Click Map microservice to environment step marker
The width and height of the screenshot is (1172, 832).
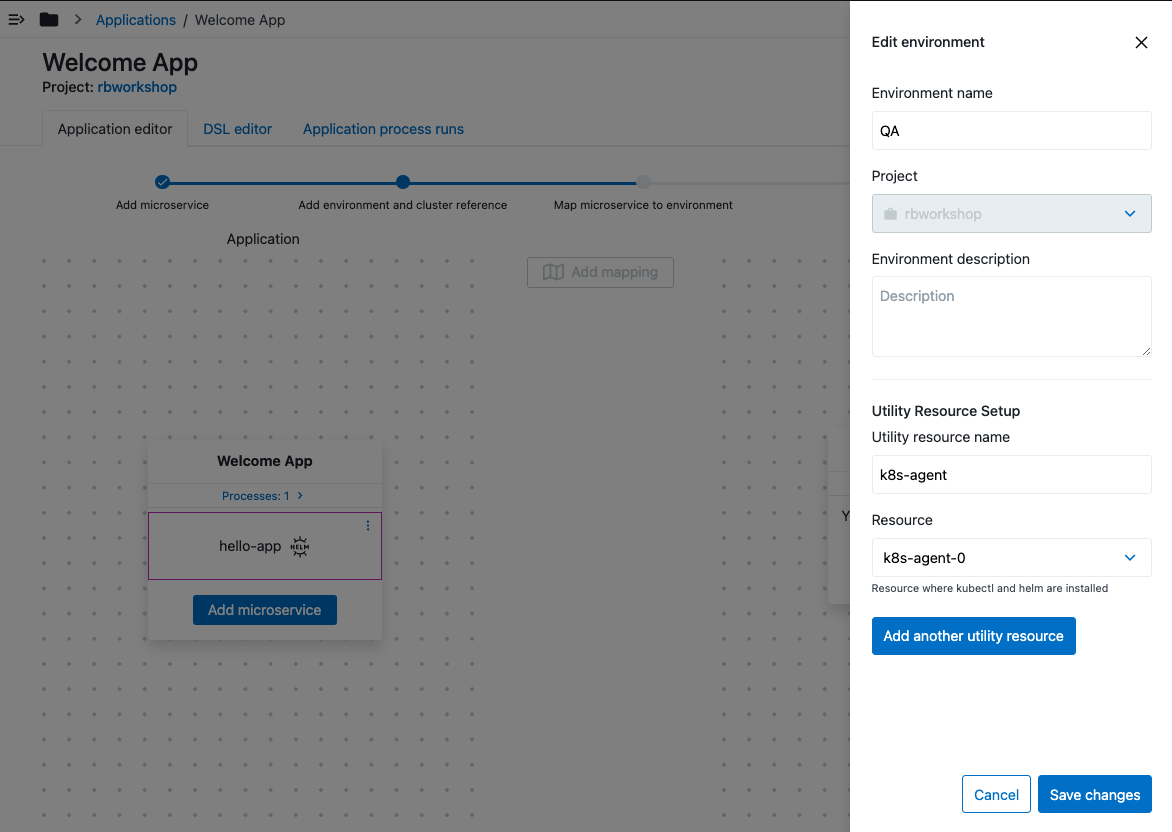643,182
